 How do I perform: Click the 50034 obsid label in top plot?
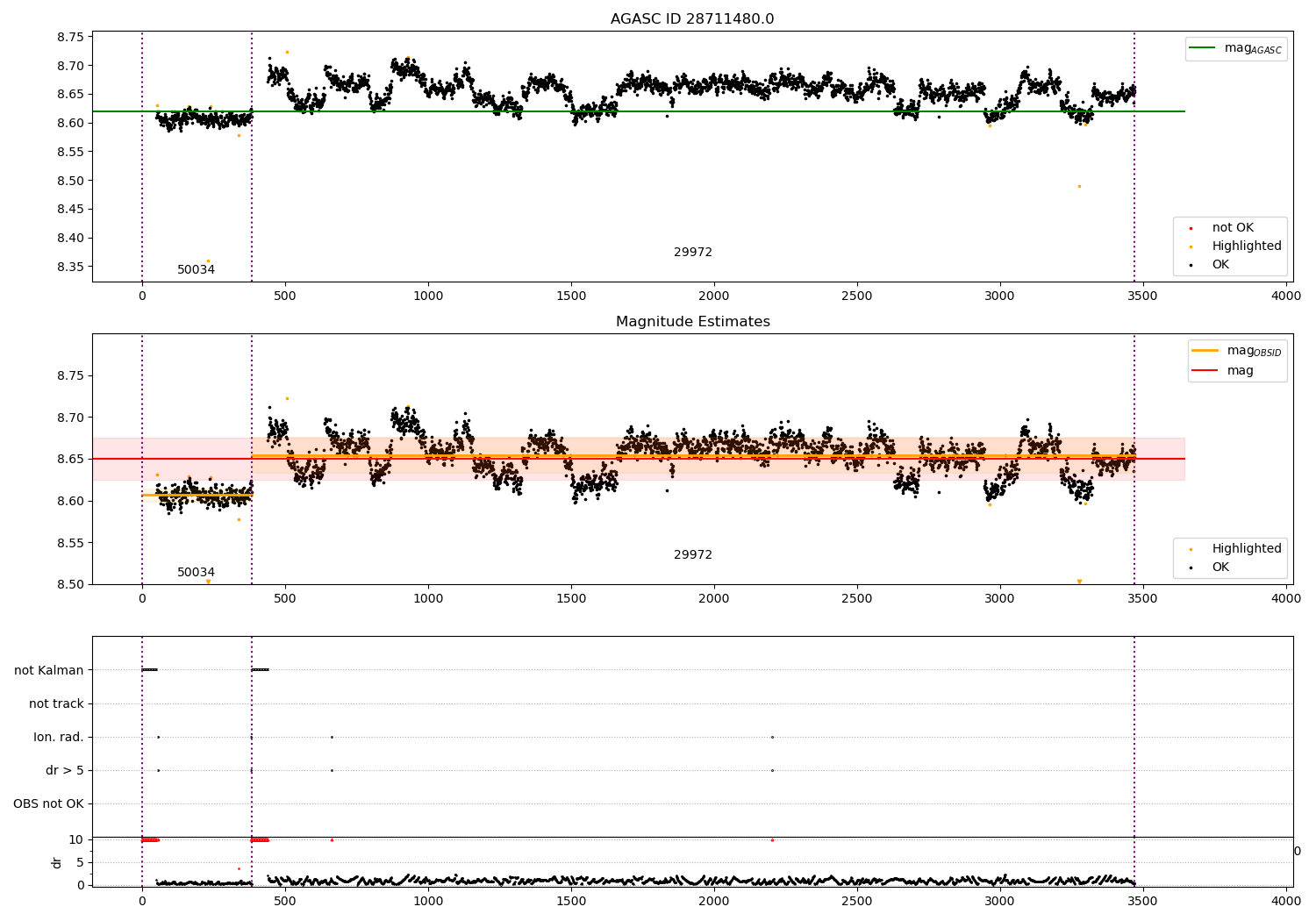(196, 270)
